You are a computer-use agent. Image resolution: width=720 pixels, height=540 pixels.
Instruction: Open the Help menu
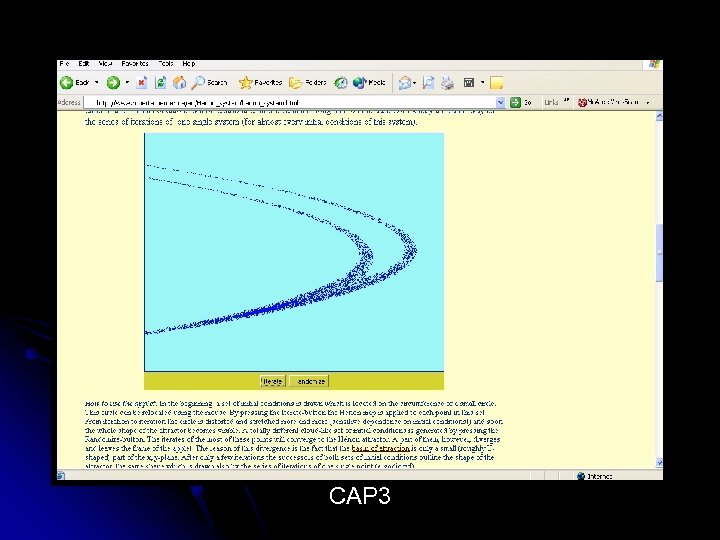click(x=189, y=64)
